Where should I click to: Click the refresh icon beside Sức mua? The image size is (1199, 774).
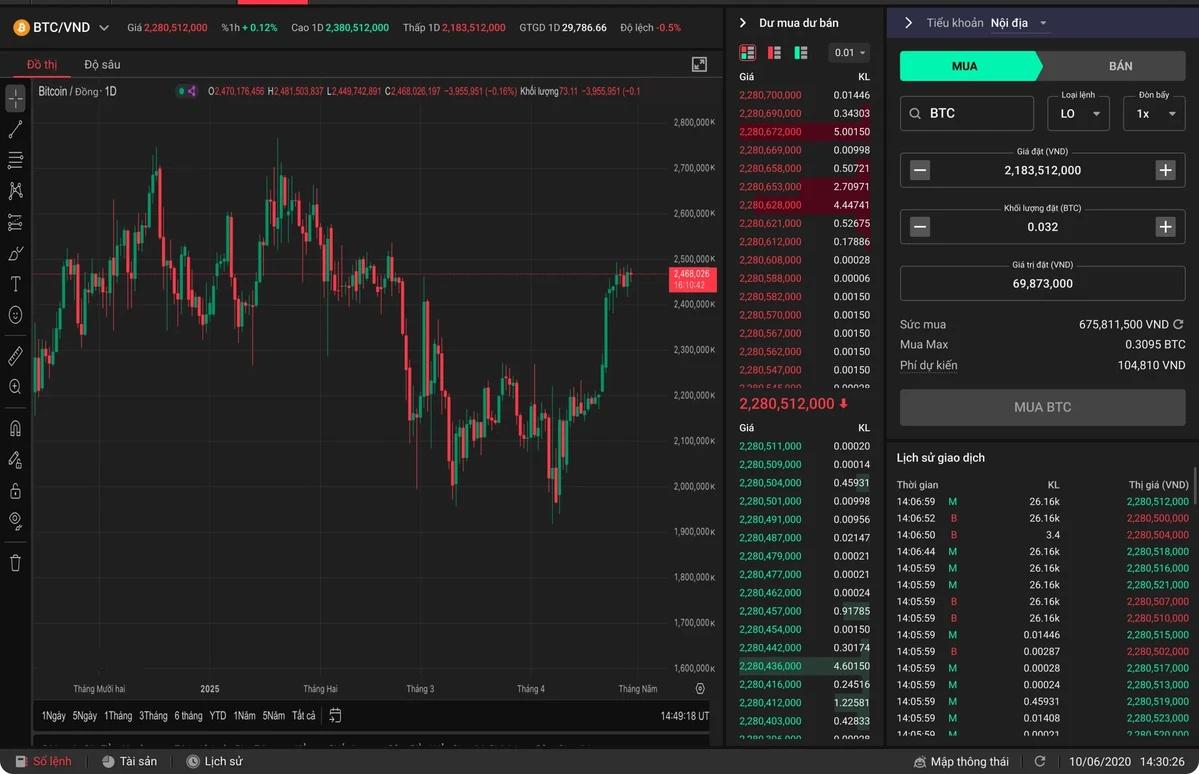coord(1178,324)
